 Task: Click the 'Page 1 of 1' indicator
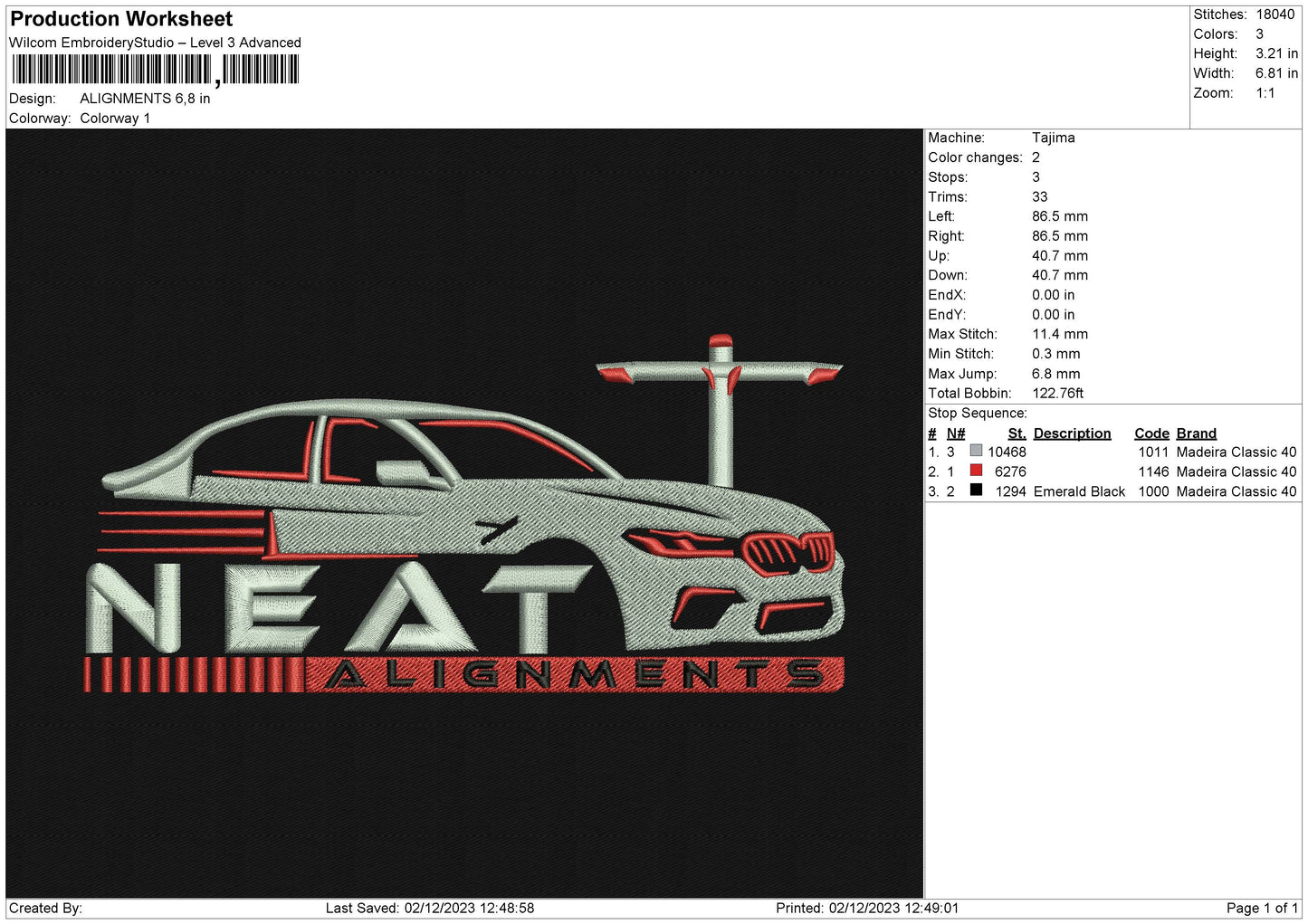pyautogui.click(x=1262, y=909)
